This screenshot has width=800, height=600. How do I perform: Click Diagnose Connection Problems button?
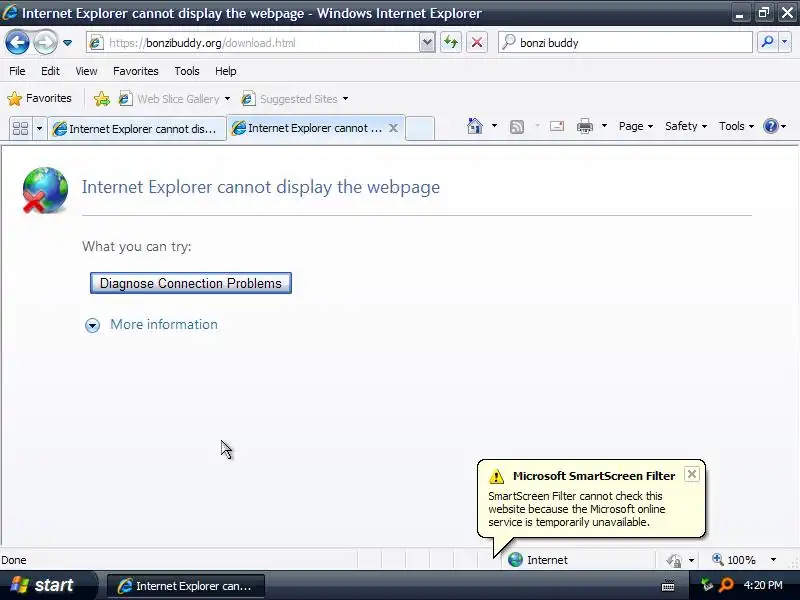click(191, 283)
